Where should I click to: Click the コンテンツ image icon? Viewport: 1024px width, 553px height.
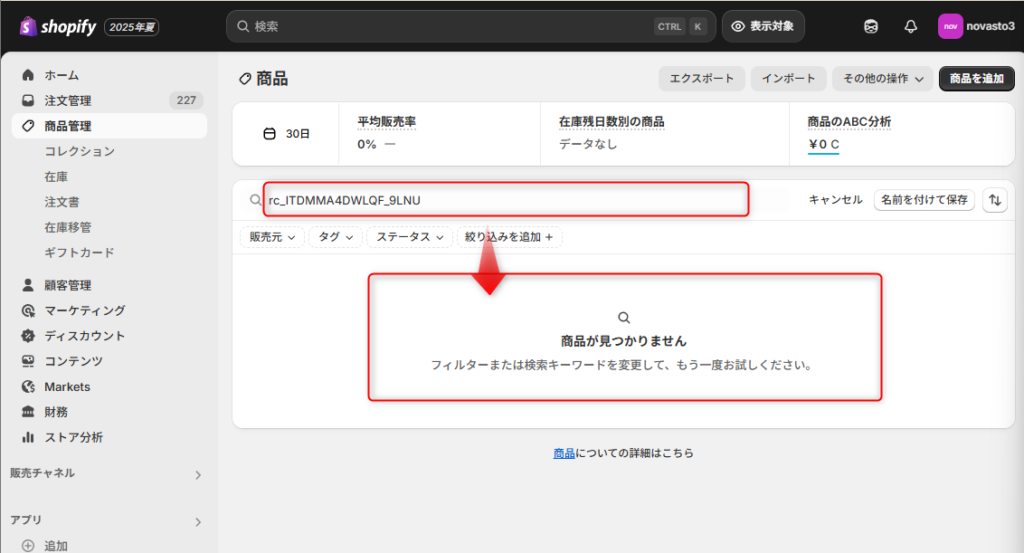coord(28,361)
